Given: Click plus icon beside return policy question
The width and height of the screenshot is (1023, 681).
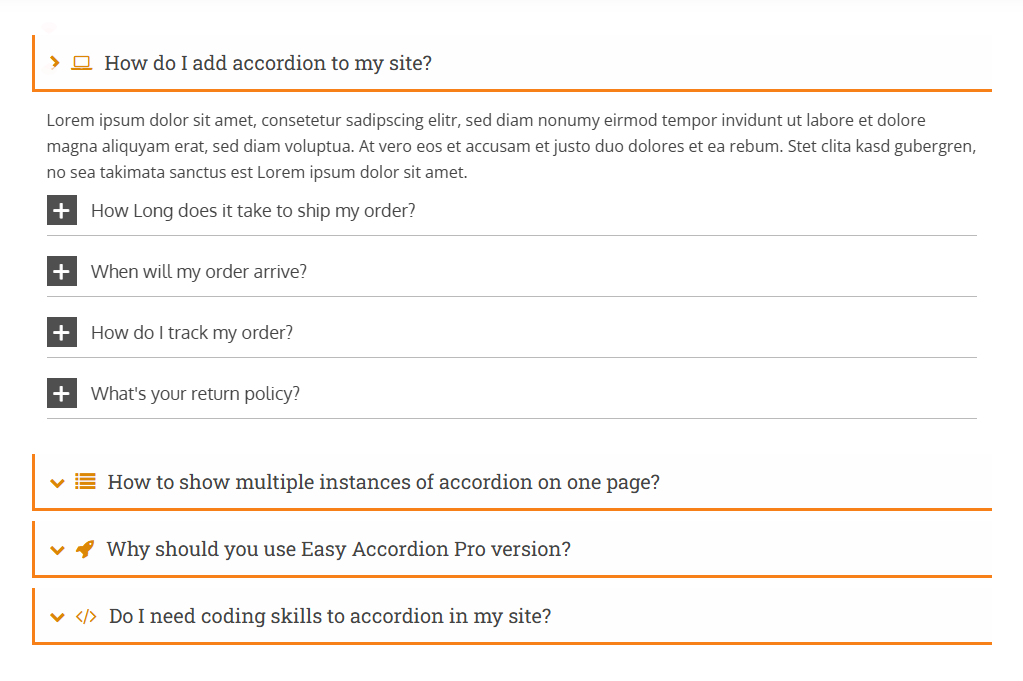Looking at the screenshot, I should [62, 394].
